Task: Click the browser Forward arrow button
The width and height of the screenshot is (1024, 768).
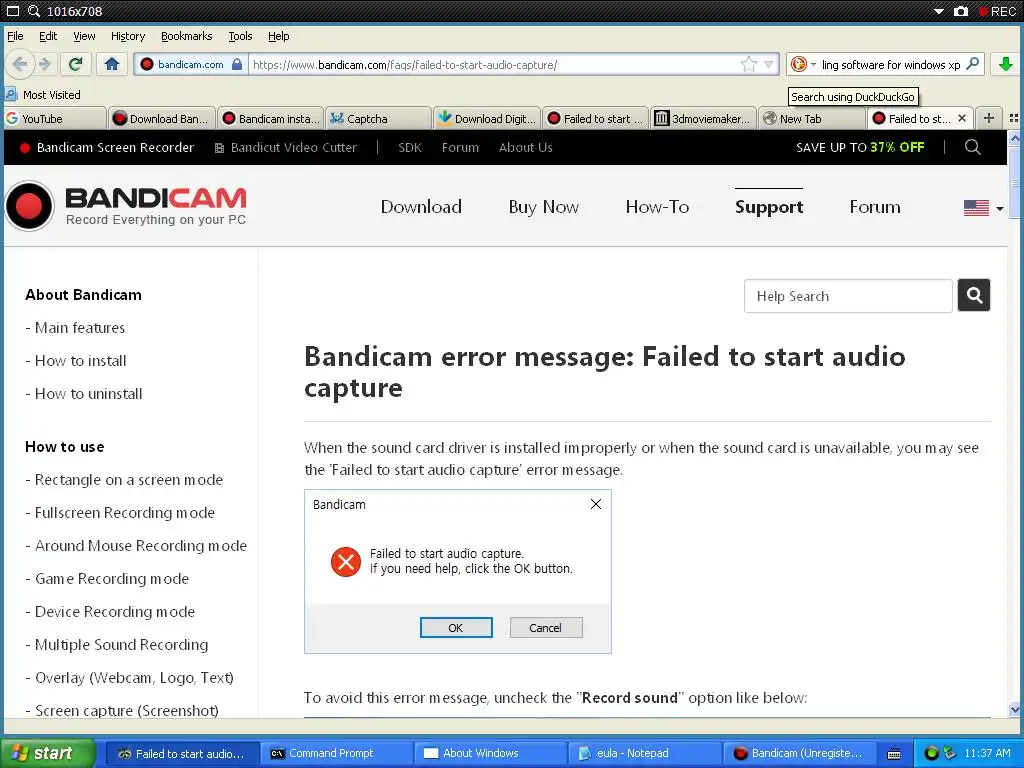Action: click(44, 64)
